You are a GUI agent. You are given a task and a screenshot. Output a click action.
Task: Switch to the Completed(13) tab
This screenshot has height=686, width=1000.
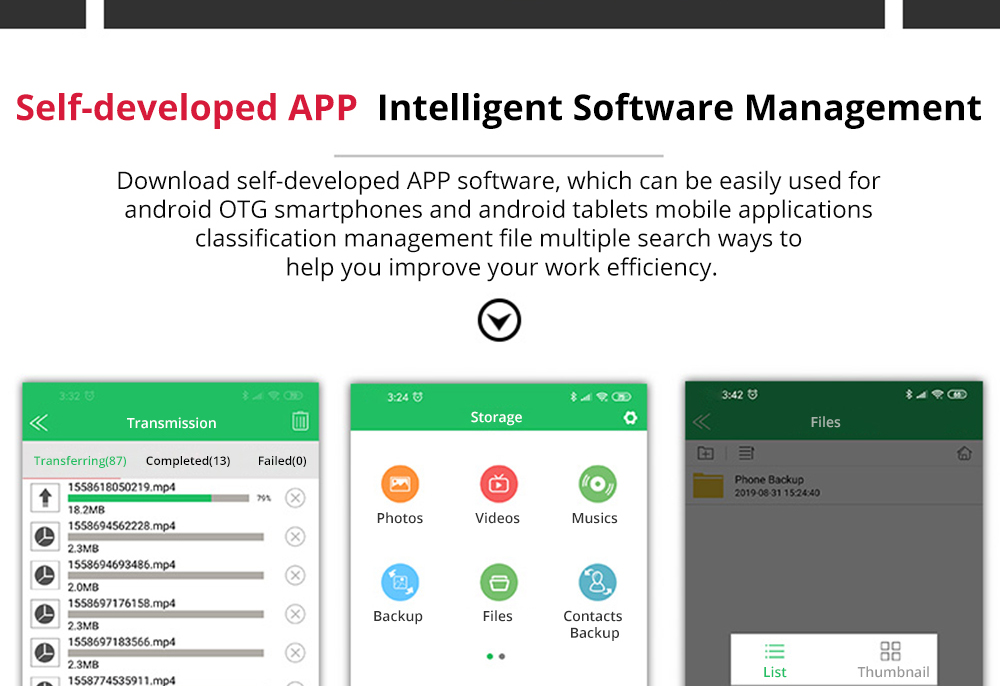coord(188,461)
